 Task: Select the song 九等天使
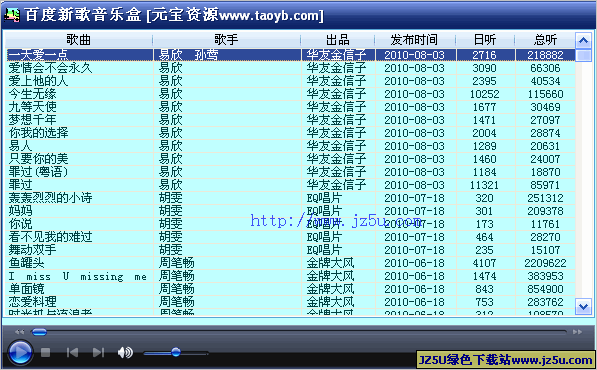32,107
